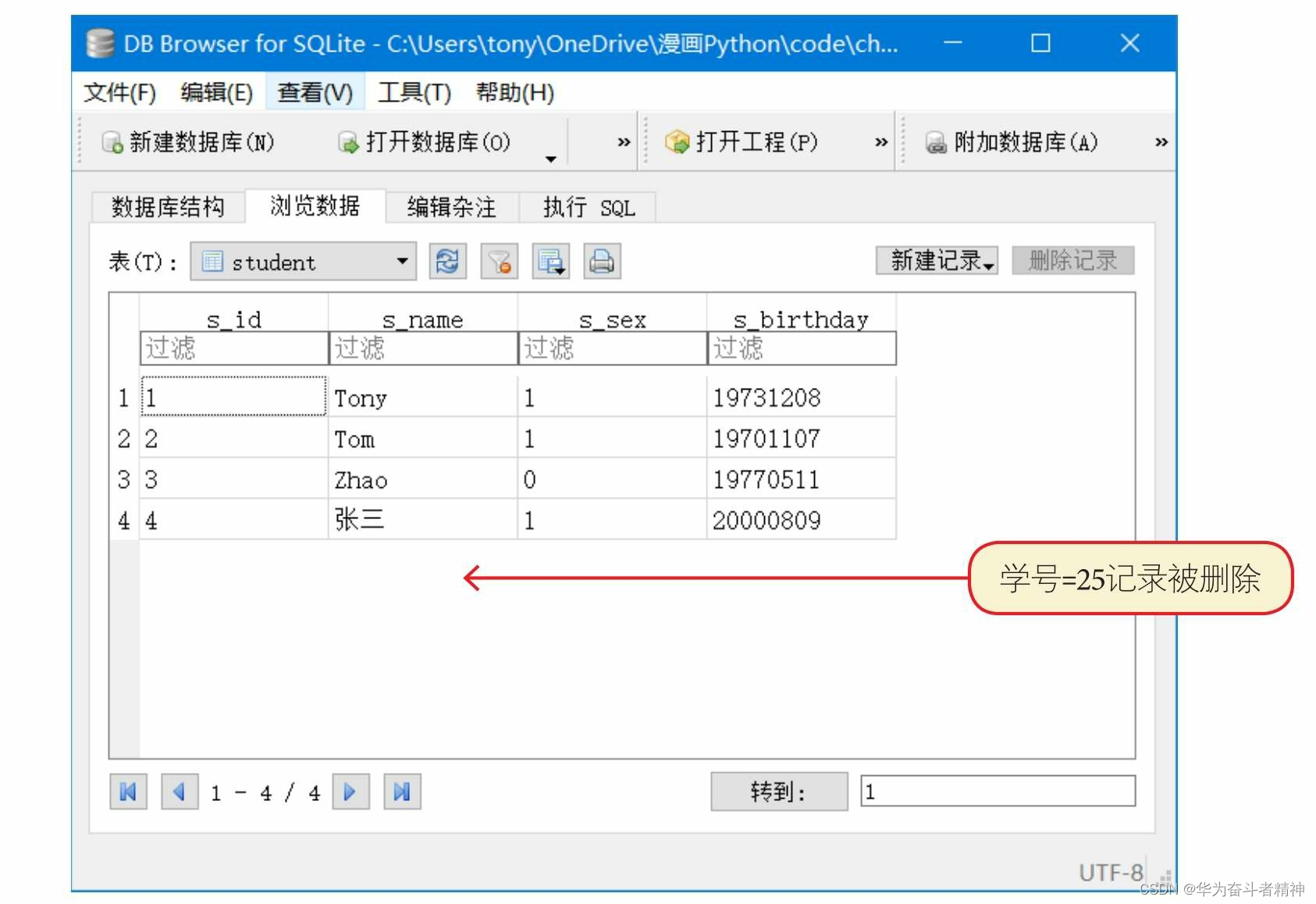Click the save table view icon
The image size is (1316, 904).
(551, 261)
